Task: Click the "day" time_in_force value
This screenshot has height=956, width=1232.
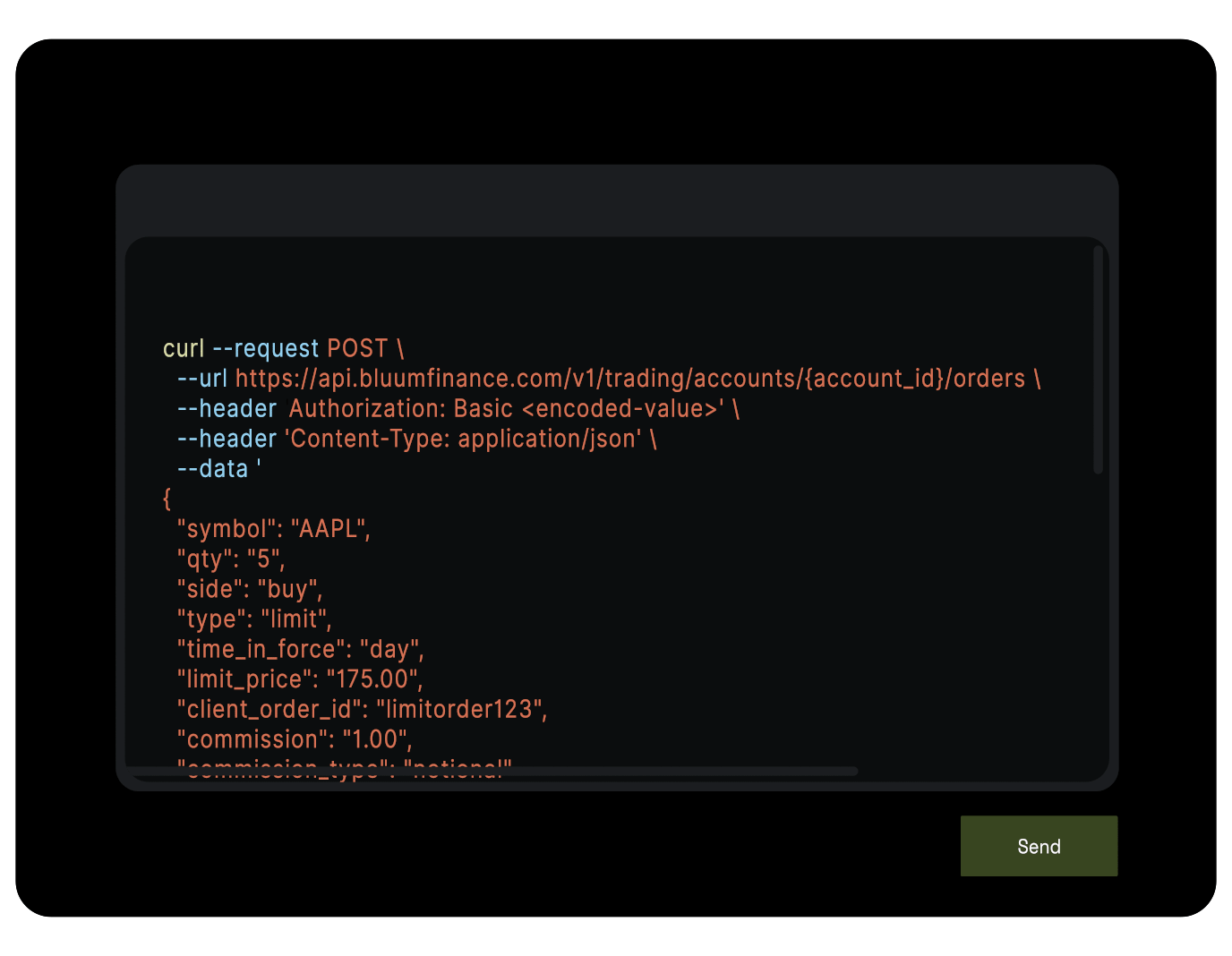Action: [389, 649]
